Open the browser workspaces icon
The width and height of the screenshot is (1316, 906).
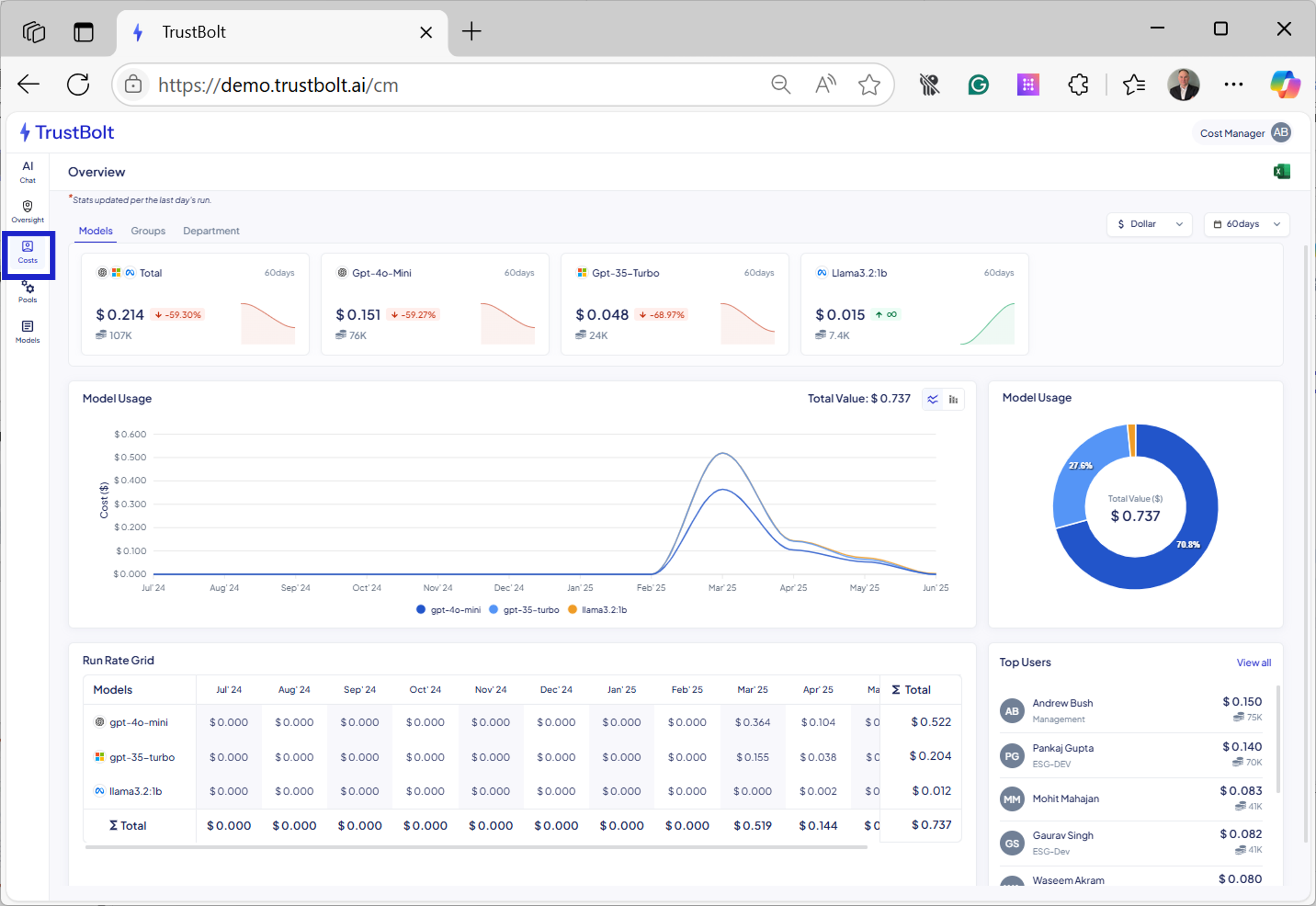tap(33, 32)
